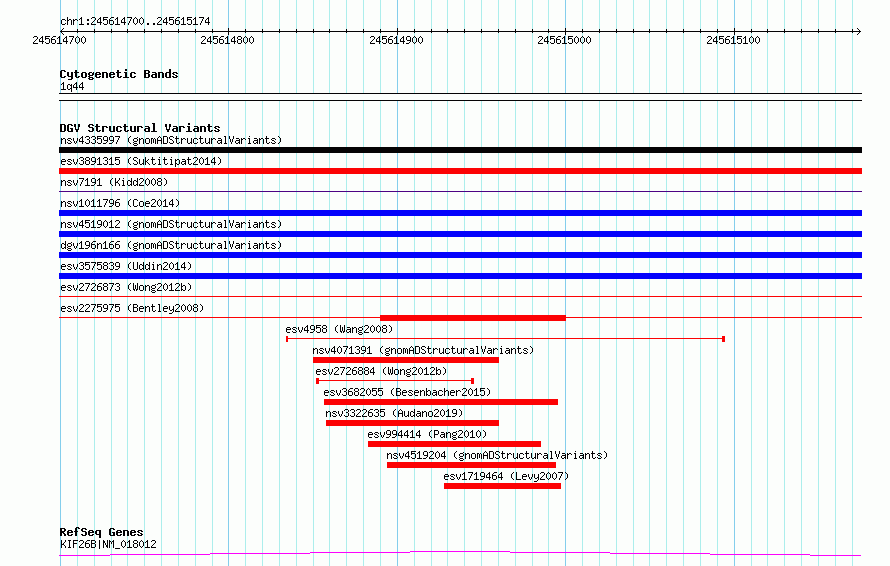This screenshot has width=890, height=566.
Task: Open esv1719464 (Levy2007) label
Action: (506, 476)
